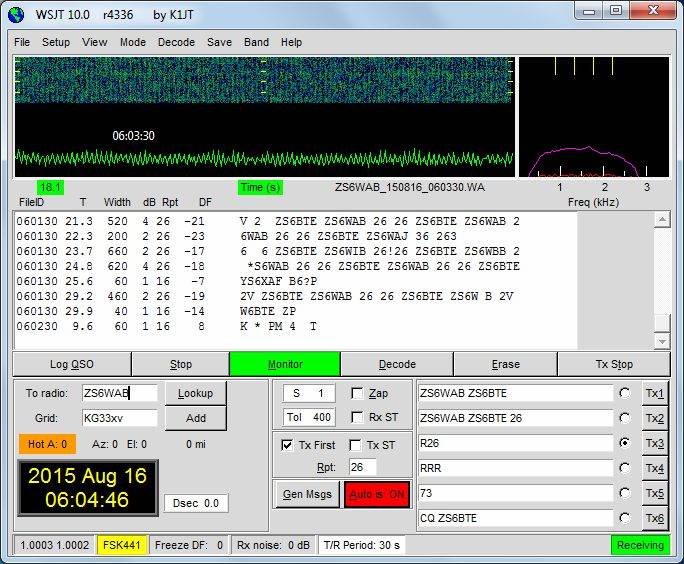Click the Gen Msgs button
The height and width of the screenshot is (564, 684).
click(307, 494)
